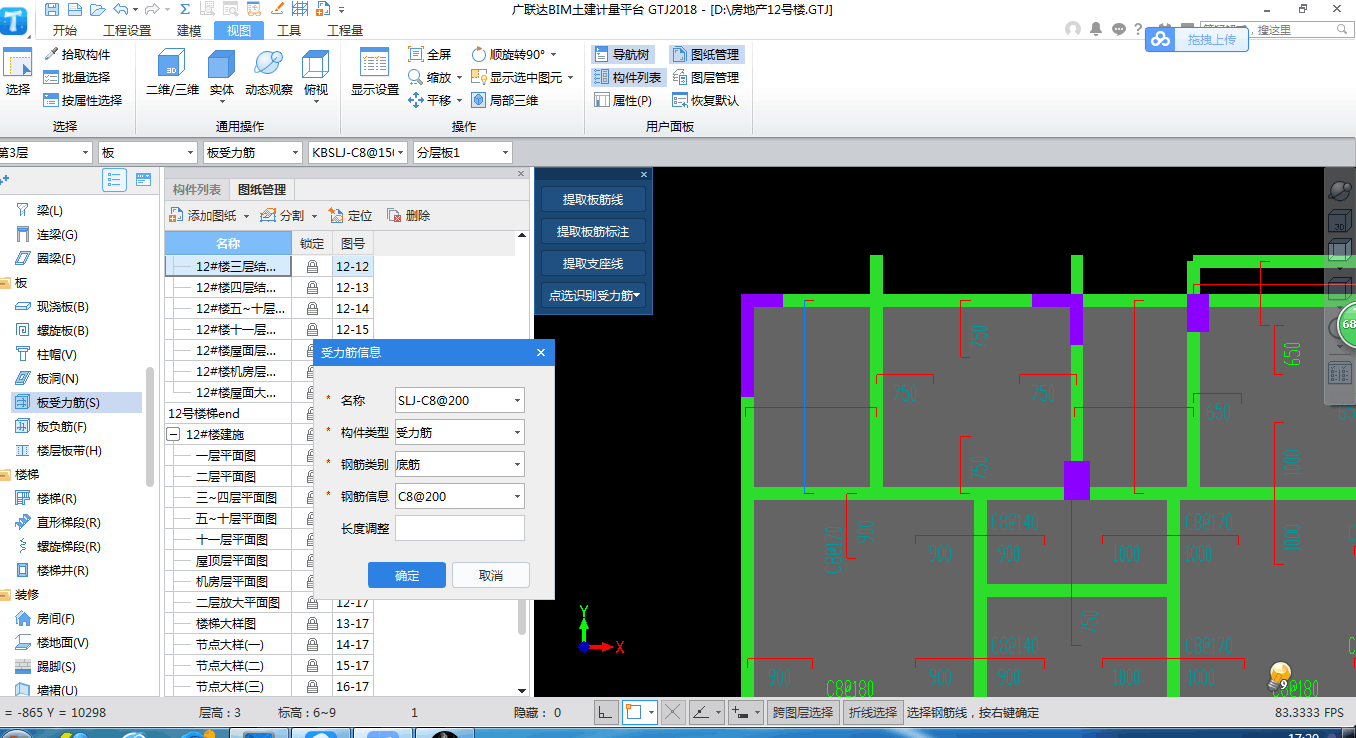1356x738 pixels.
Task: Click the Σ summary calculation icon
Action: pos(186,9)
